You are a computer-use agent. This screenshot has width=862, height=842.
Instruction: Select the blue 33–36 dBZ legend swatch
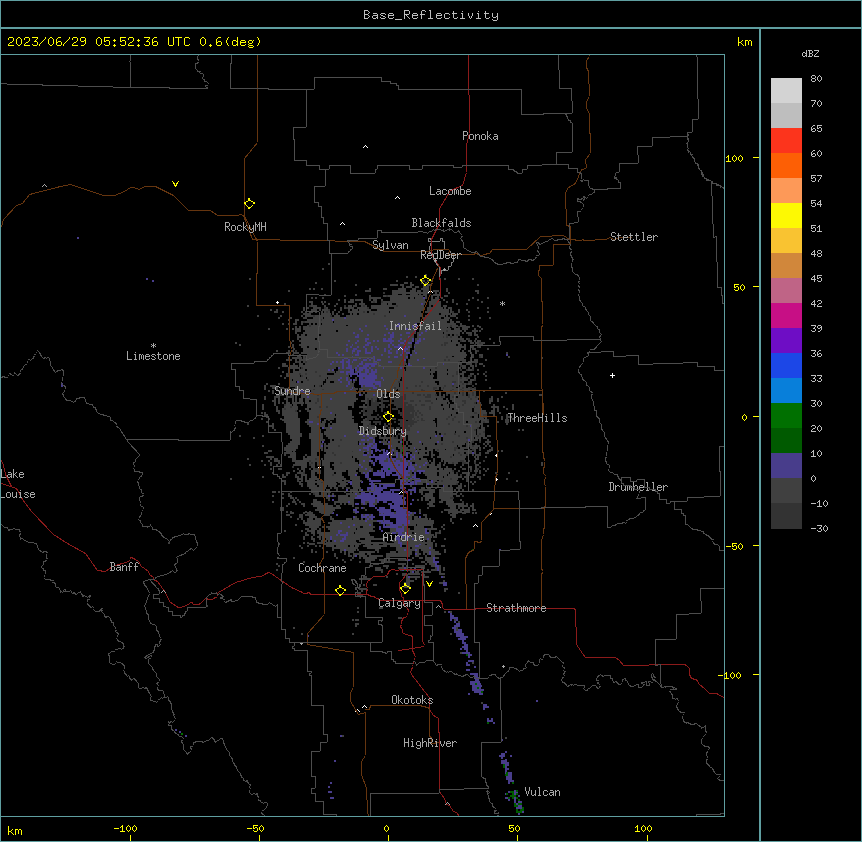click(x=786, y=365)
